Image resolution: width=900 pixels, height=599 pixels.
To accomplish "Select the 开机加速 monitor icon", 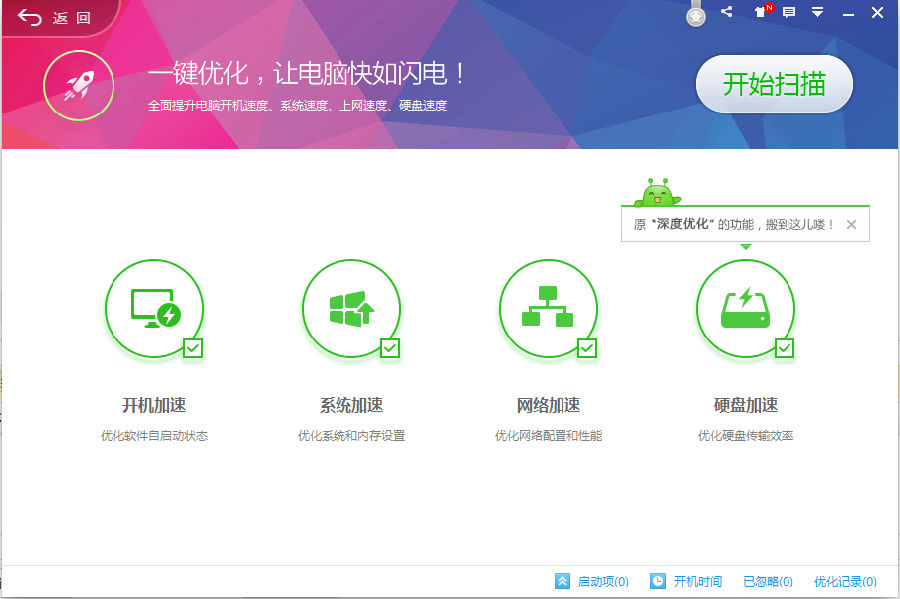I will [154, 309].
